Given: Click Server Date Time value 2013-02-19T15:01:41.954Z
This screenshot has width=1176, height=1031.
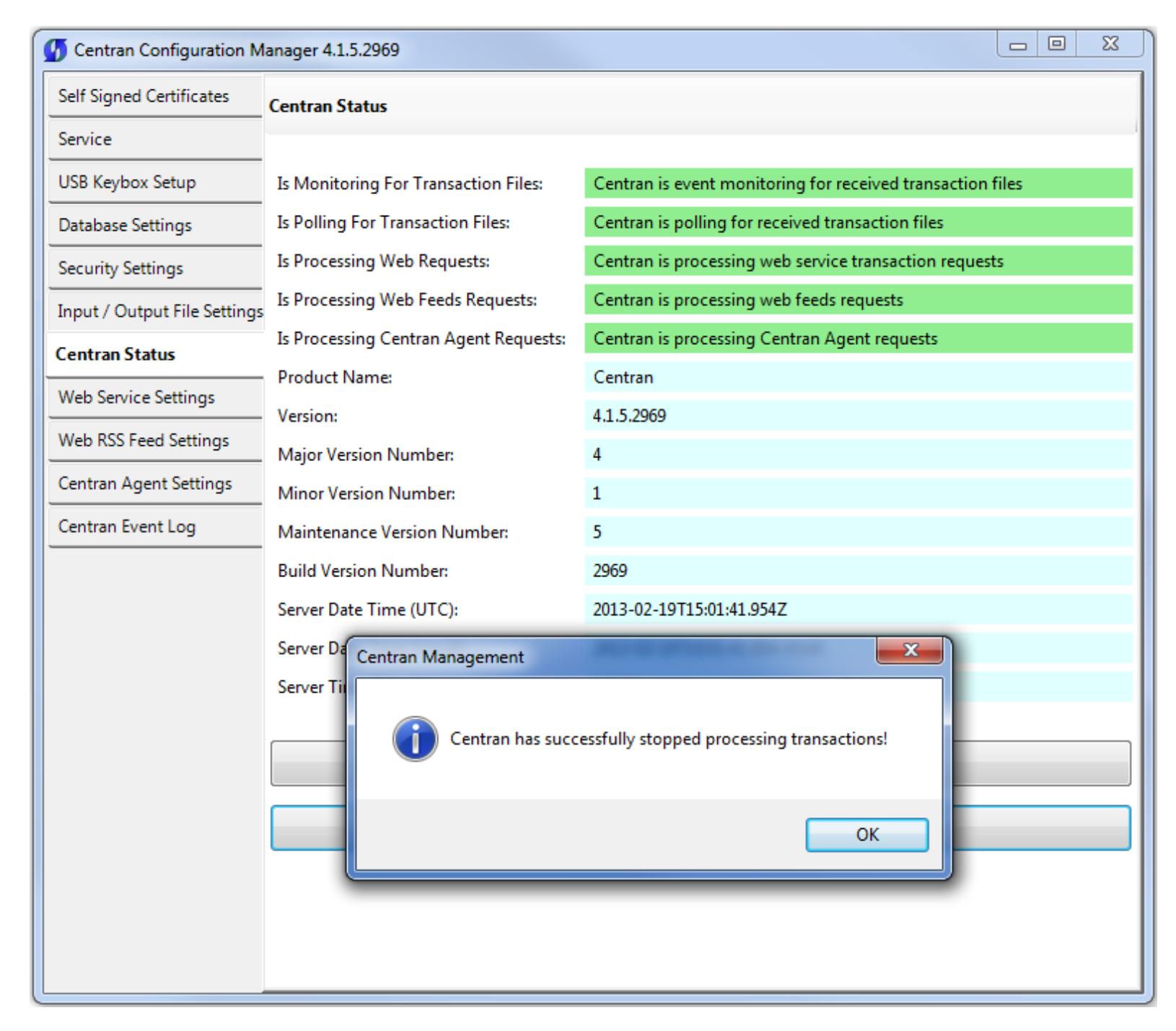Looking at the screenshot, I should click(x=859, y=610).
